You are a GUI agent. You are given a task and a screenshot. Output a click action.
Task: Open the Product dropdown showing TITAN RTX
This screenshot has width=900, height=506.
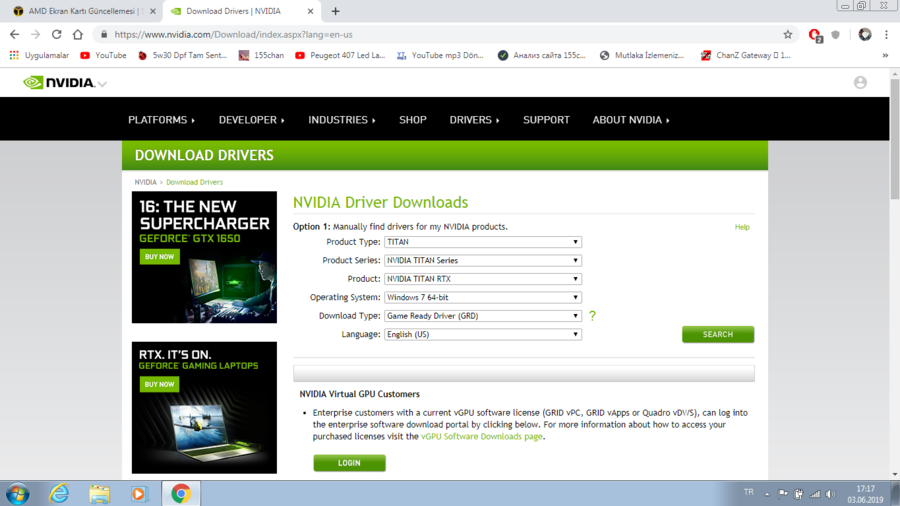[x=483, y=279]
